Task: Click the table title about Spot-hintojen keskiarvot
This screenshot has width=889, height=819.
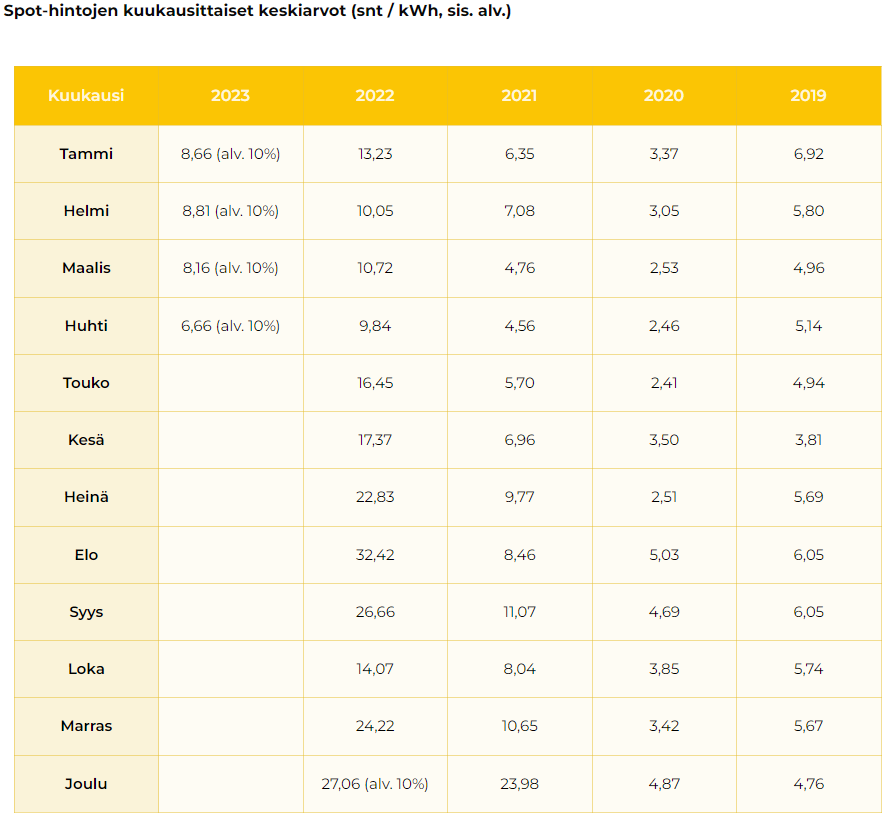Action: click(258, 15)
